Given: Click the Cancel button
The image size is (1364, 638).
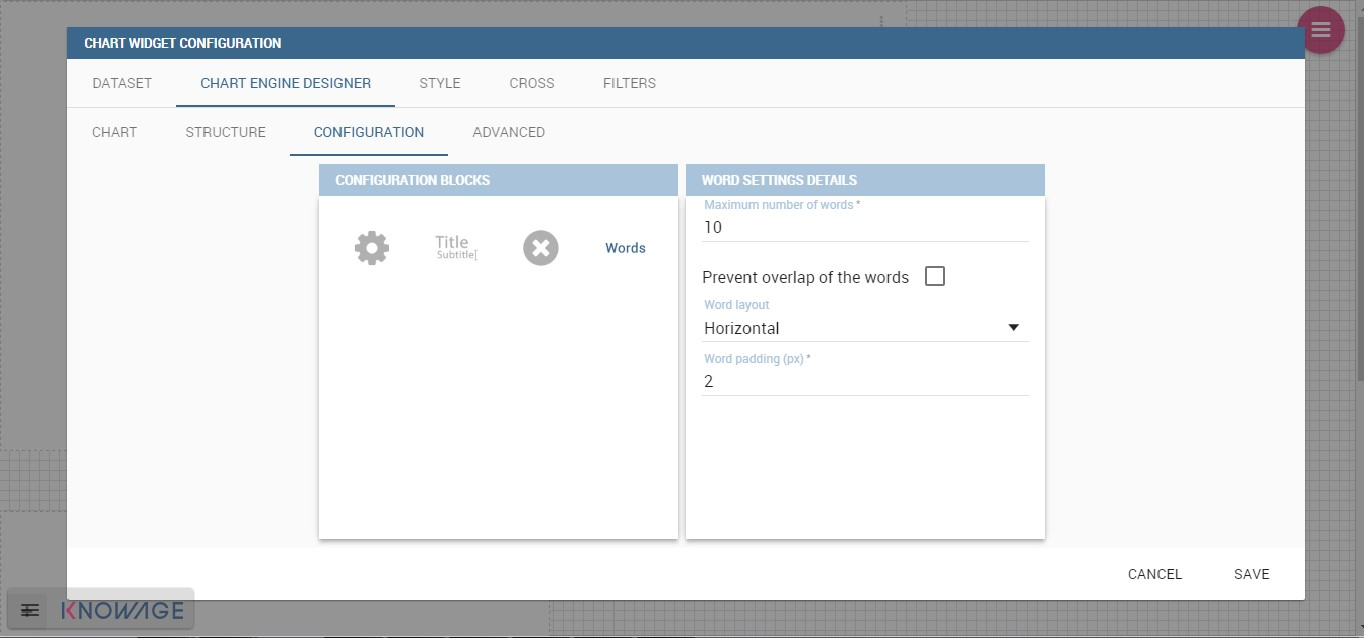Looking at the screenshot, I should click(x=1155, y=574).
